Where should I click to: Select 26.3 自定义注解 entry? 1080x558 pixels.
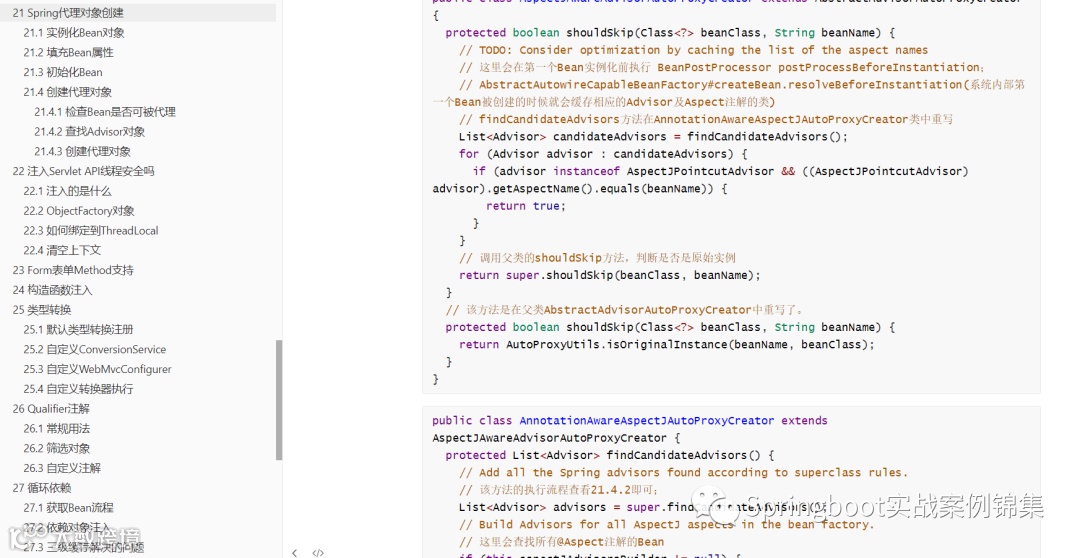pos(62,468)
